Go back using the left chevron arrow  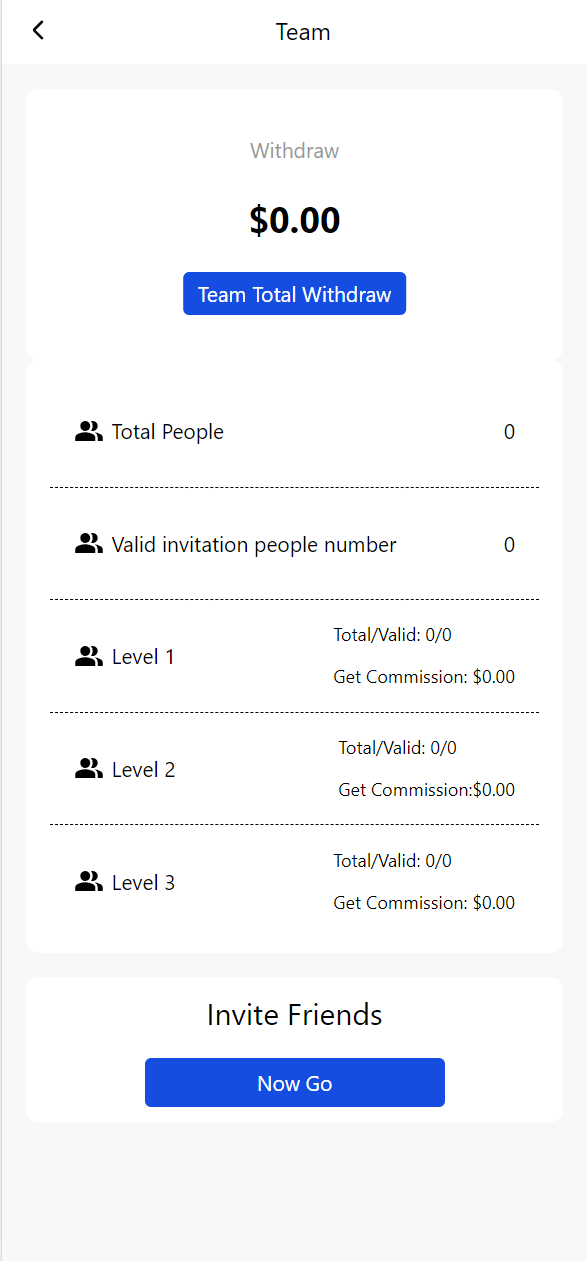[38, 30]
